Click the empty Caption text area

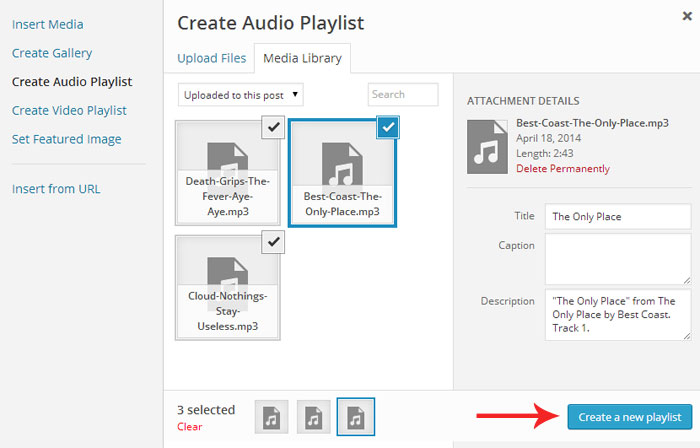618,259
